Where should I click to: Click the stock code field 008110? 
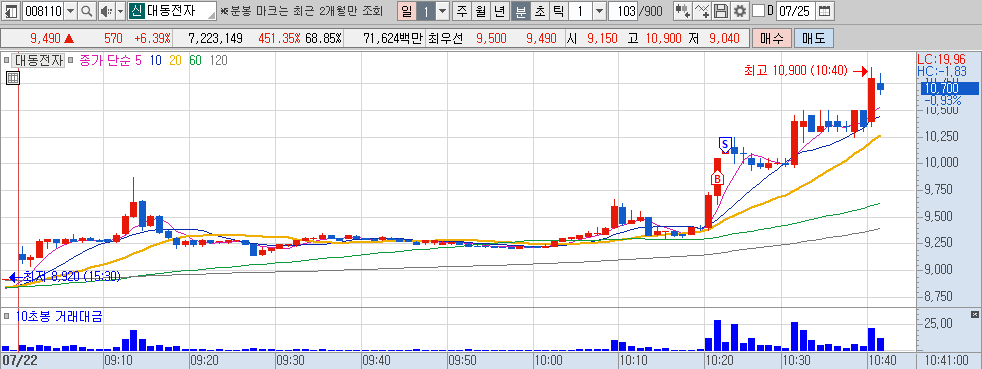[x=43, y=11]
